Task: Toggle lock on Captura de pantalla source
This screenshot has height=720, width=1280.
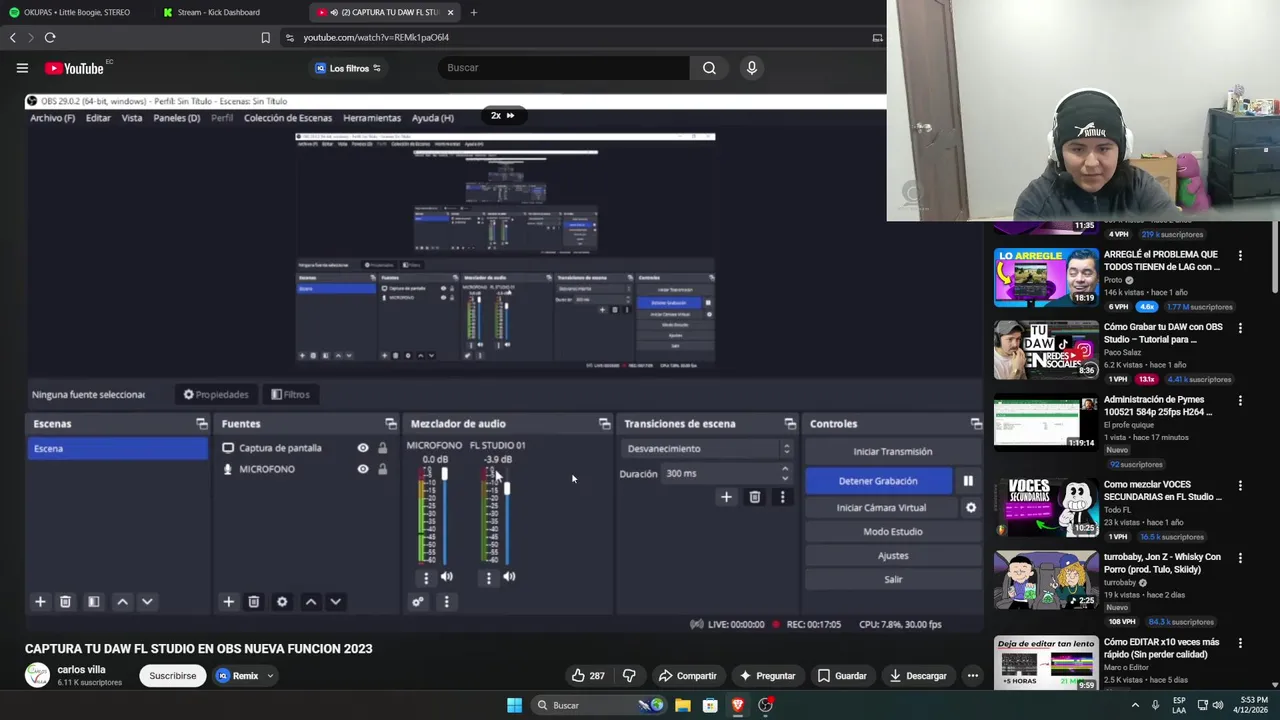Action: [382, 448]
